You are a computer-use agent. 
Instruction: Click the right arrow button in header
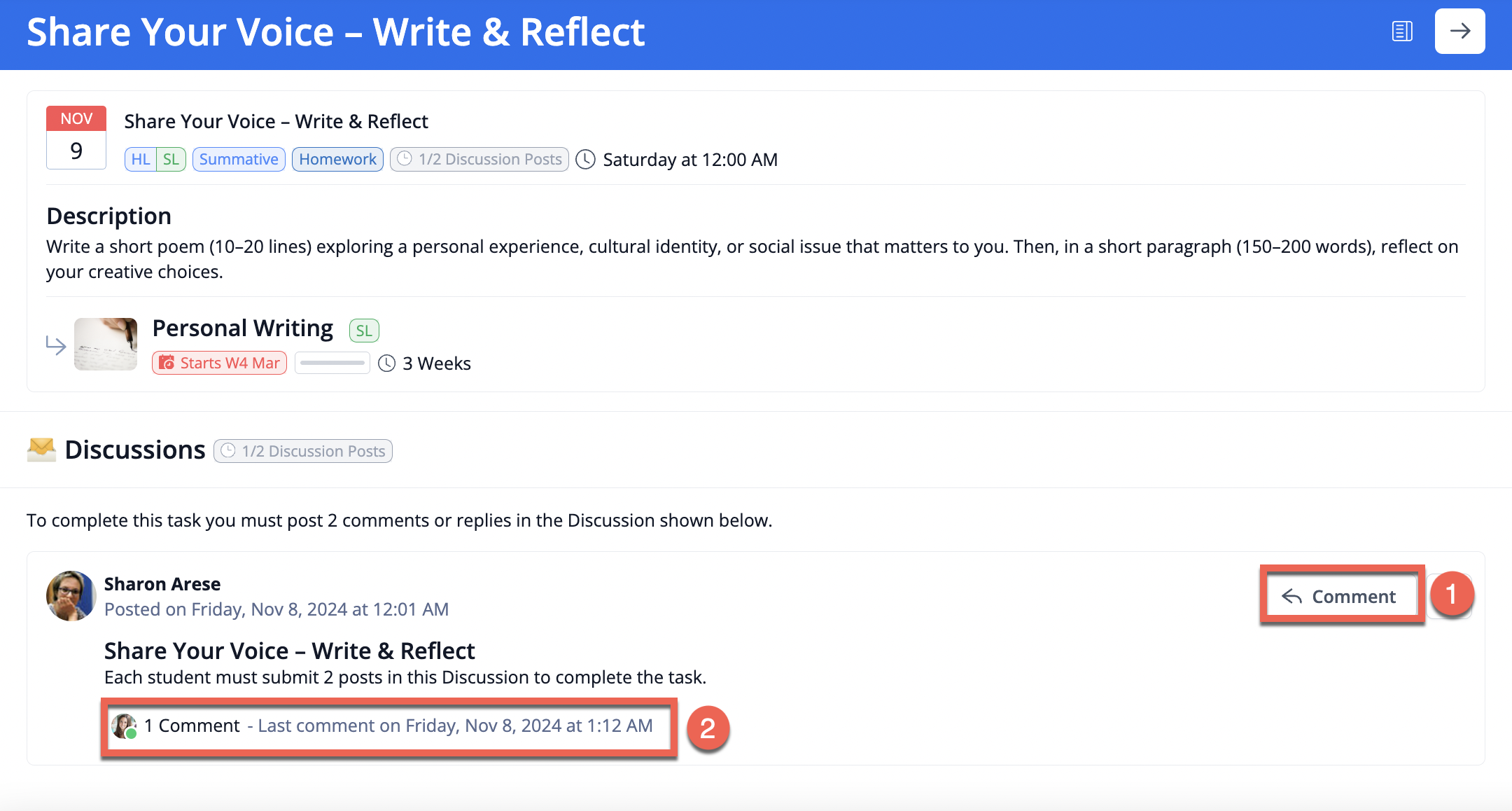(x=1459, y=32)
